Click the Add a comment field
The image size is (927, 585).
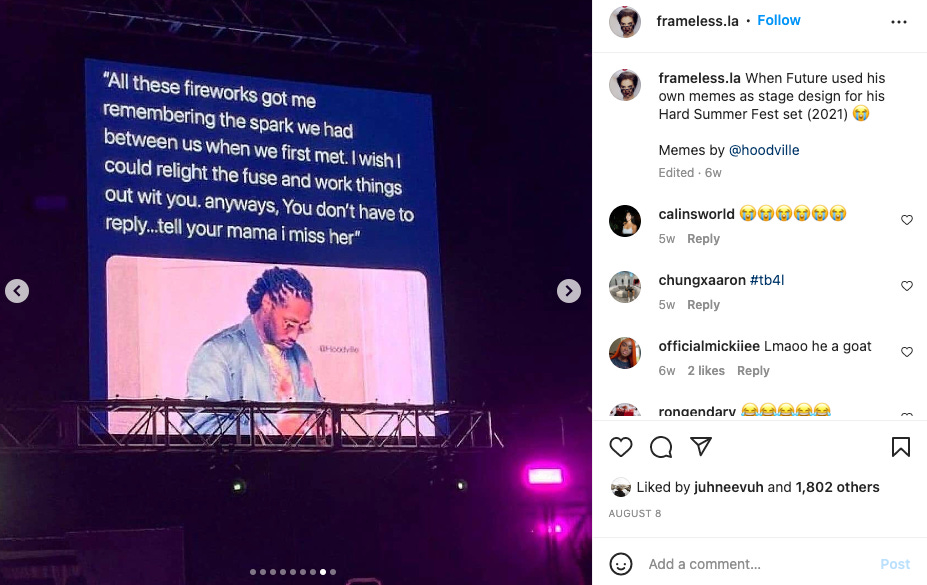(758, 564)
